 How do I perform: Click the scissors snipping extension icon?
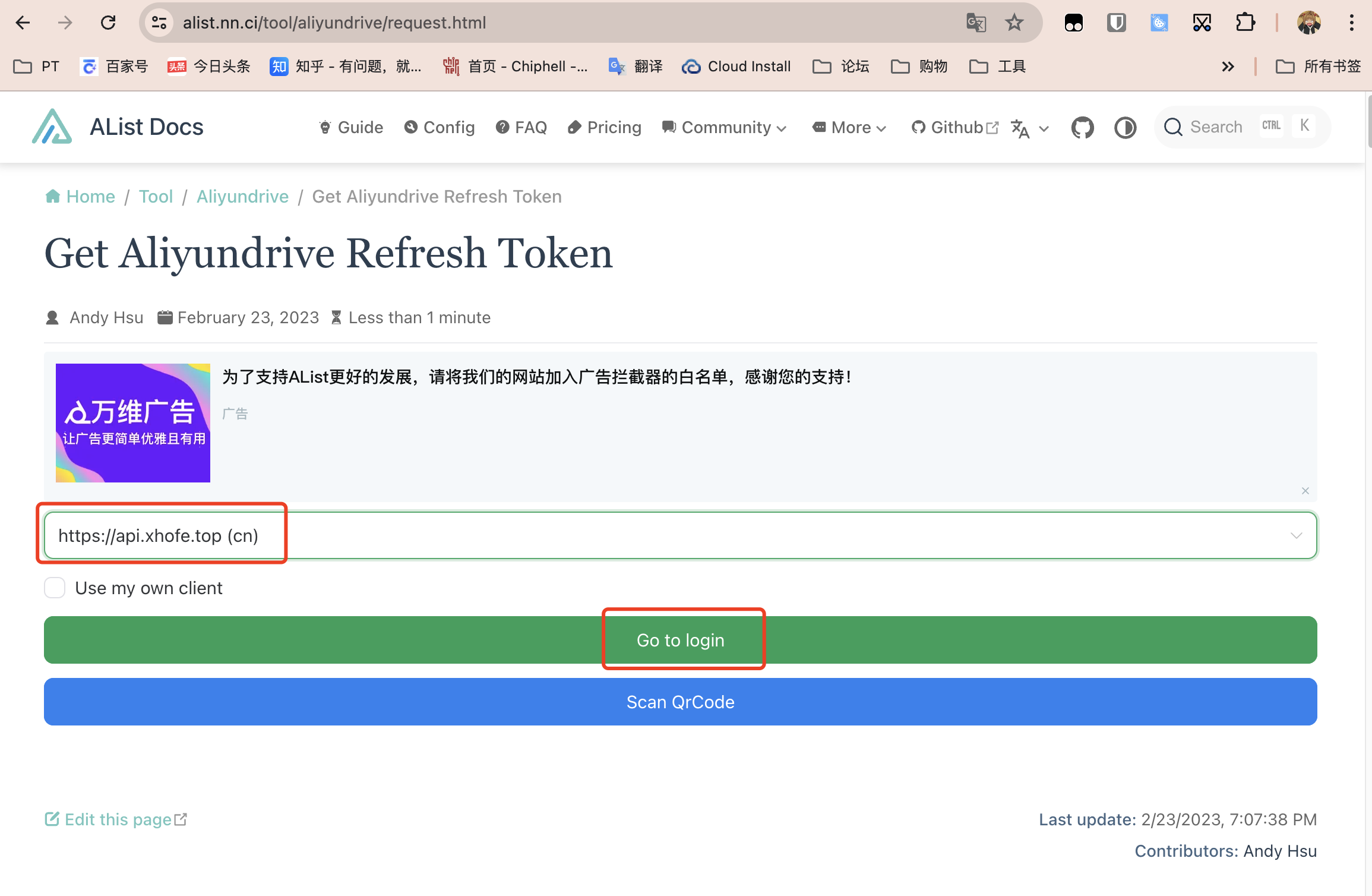point(1202,23)
